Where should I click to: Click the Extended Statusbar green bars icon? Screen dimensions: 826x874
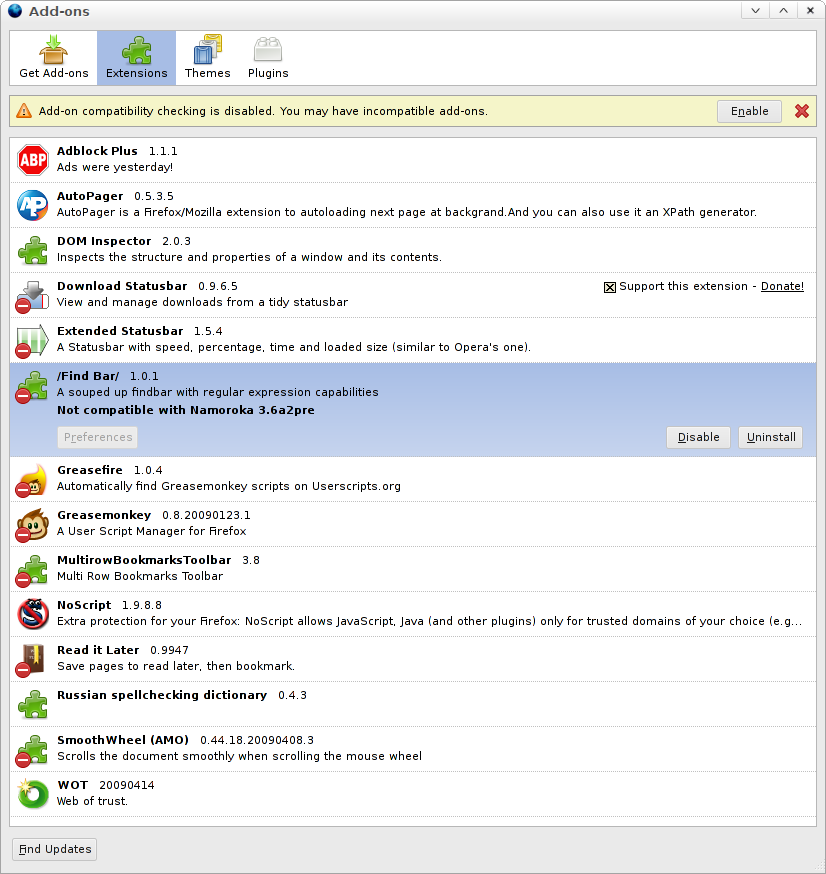coord(32,341)
